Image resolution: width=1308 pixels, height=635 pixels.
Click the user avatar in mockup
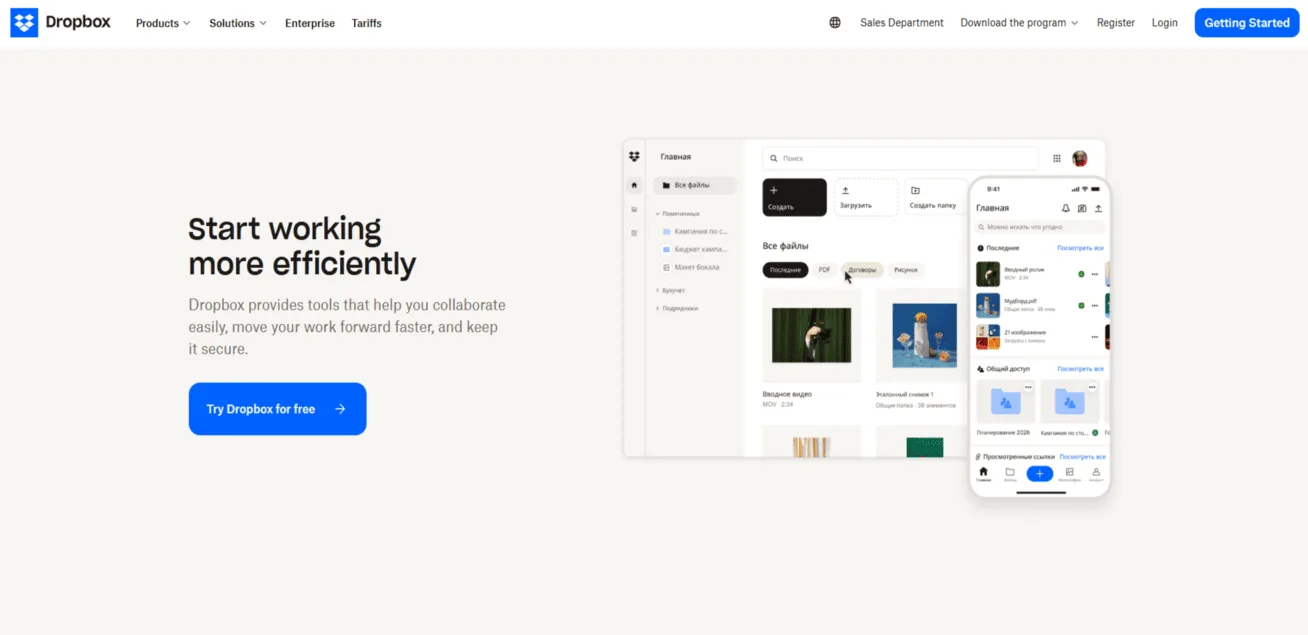(1080, 158)
